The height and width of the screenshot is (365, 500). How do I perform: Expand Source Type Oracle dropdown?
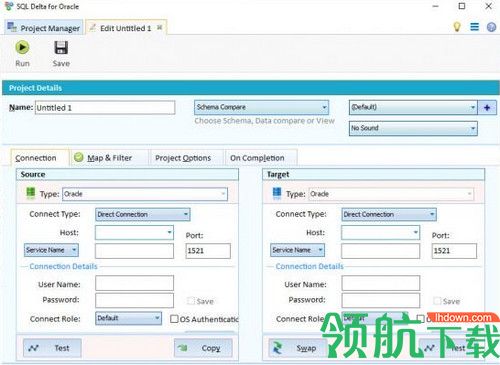[x=145, y=194]
